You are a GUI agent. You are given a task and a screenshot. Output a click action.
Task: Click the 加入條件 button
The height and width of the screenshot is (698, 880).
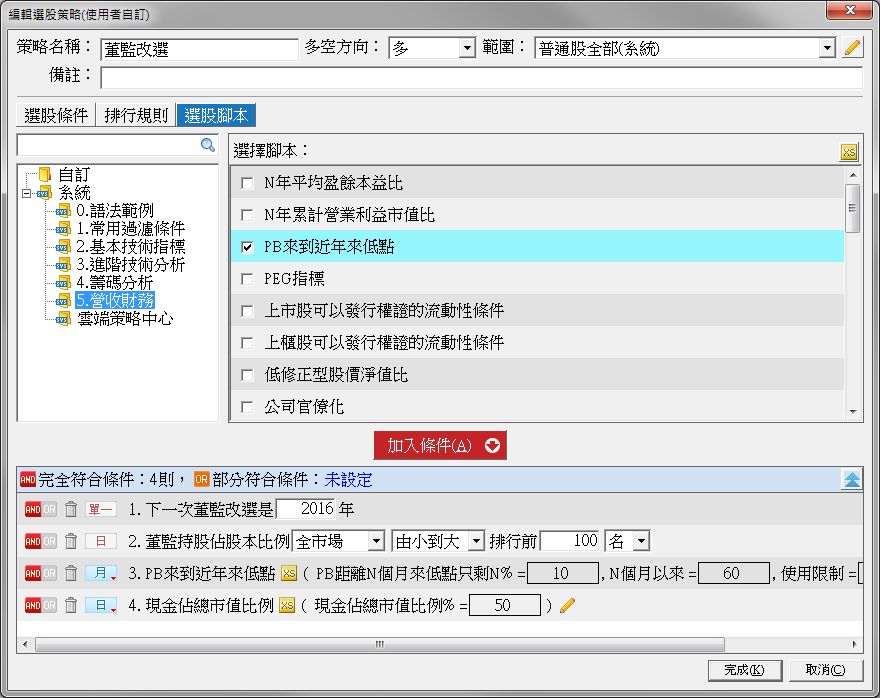440,446
